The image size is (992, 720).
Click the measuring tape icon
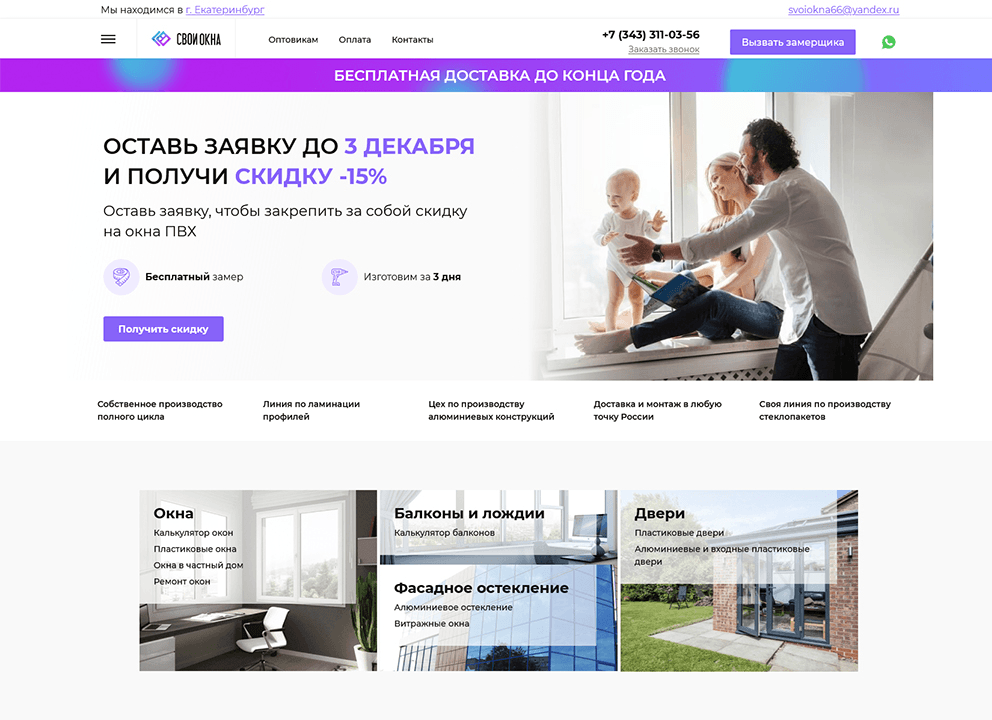121,276
